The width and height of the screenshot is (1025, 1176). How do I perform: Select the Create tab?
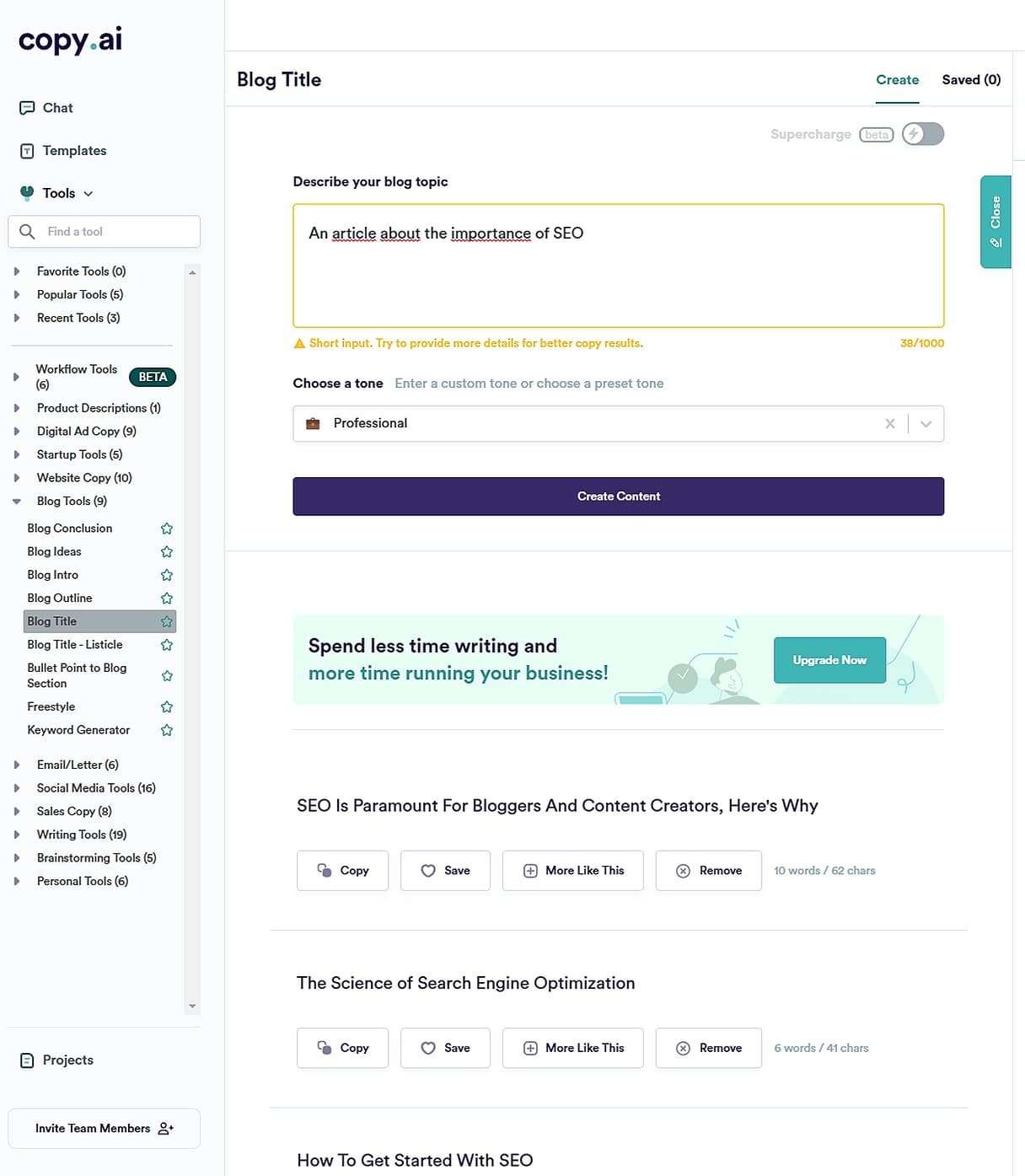tap(897, 80)
